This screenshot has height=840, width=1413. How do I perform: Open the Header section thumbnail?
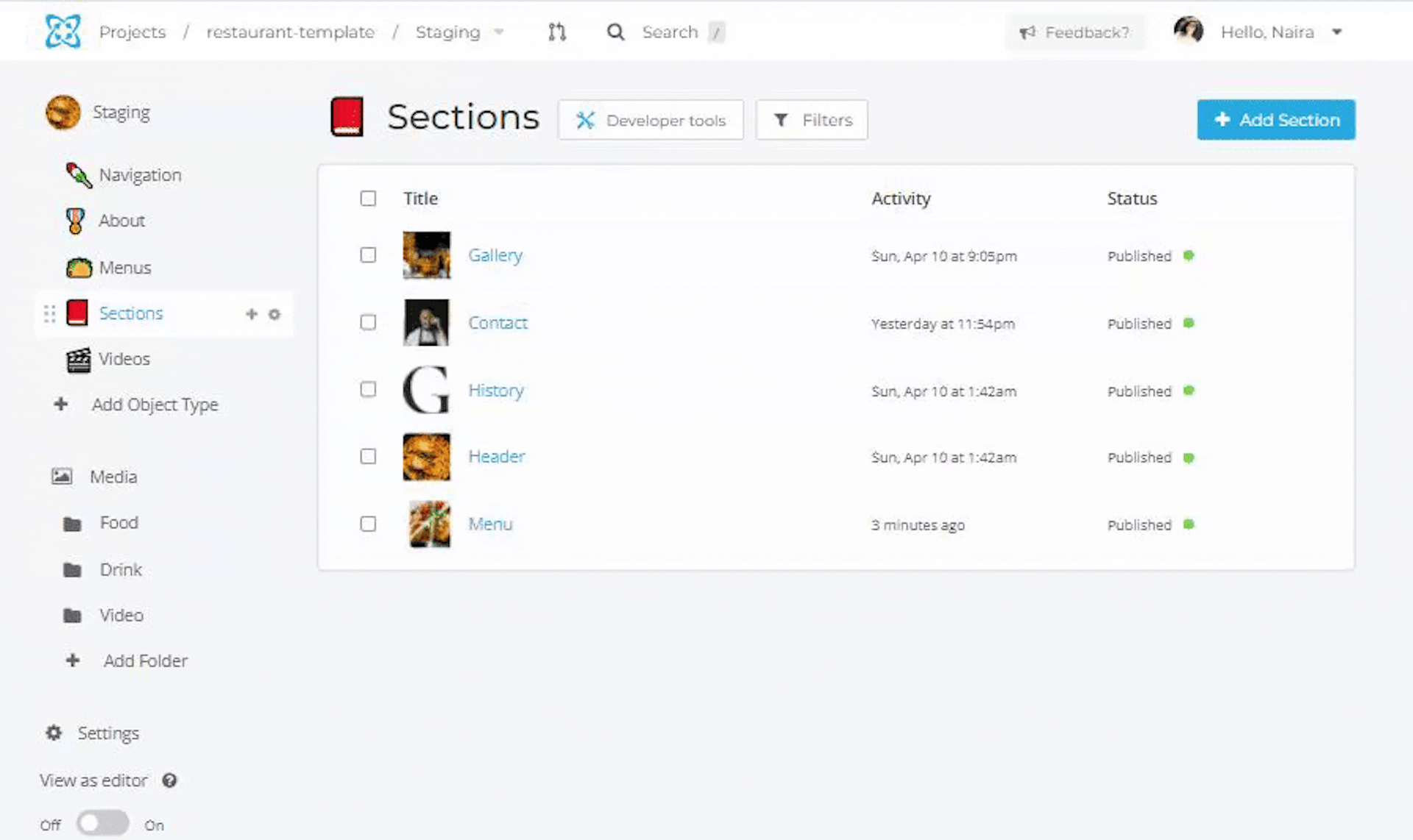426,457
